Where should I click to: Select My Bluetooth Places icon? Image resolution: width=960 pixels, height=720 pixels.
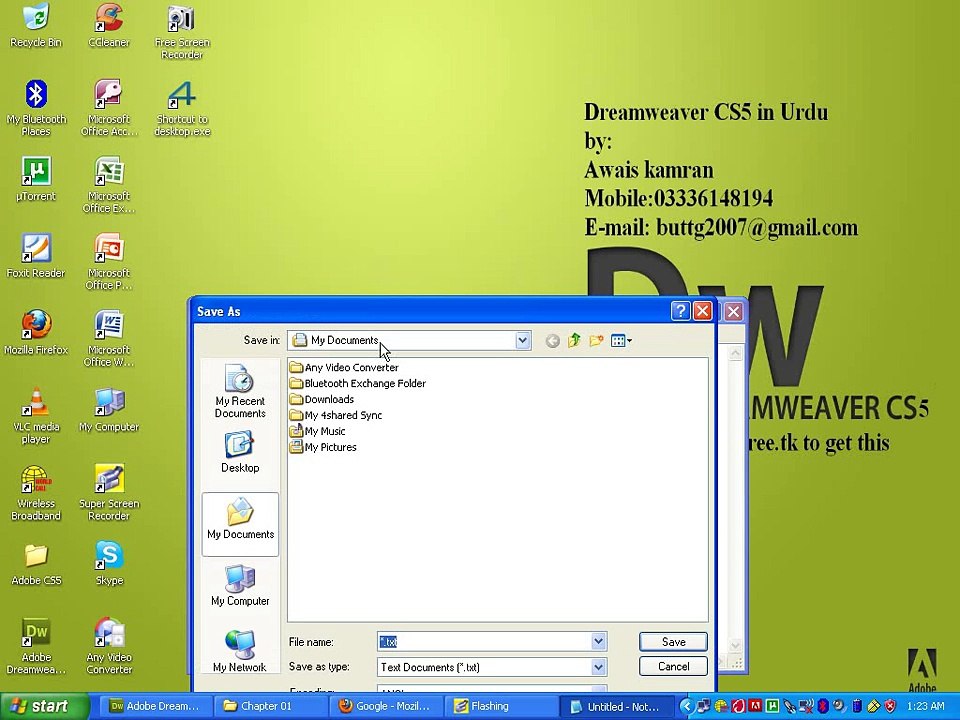(36, 108)
